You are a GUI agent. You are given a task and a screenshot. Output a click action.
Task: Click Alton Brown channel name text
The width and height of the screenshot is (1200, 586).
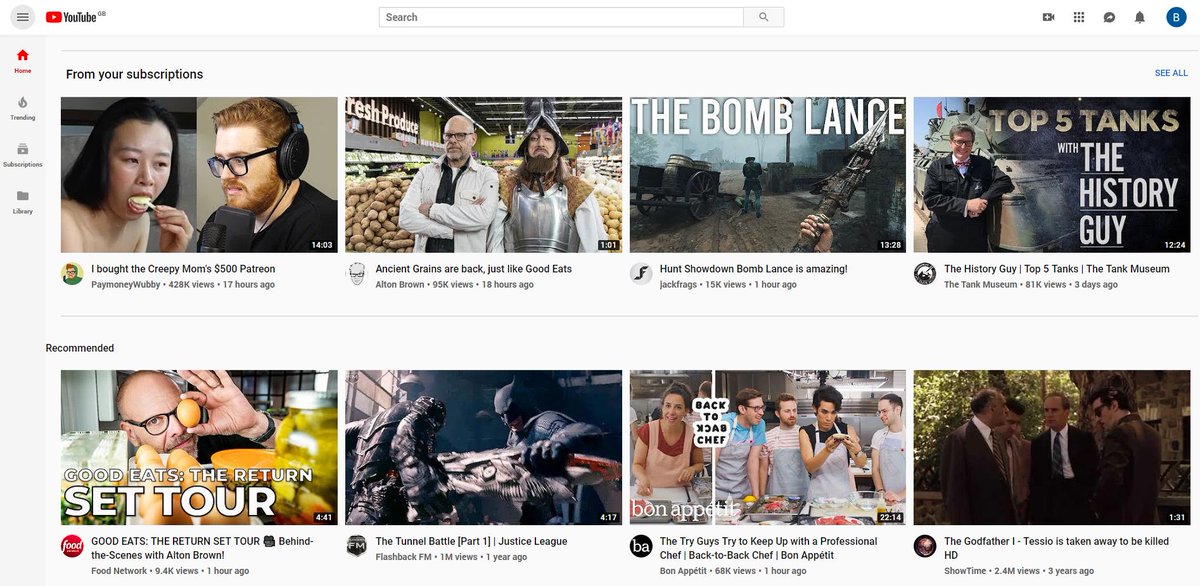tap(400, 285)
